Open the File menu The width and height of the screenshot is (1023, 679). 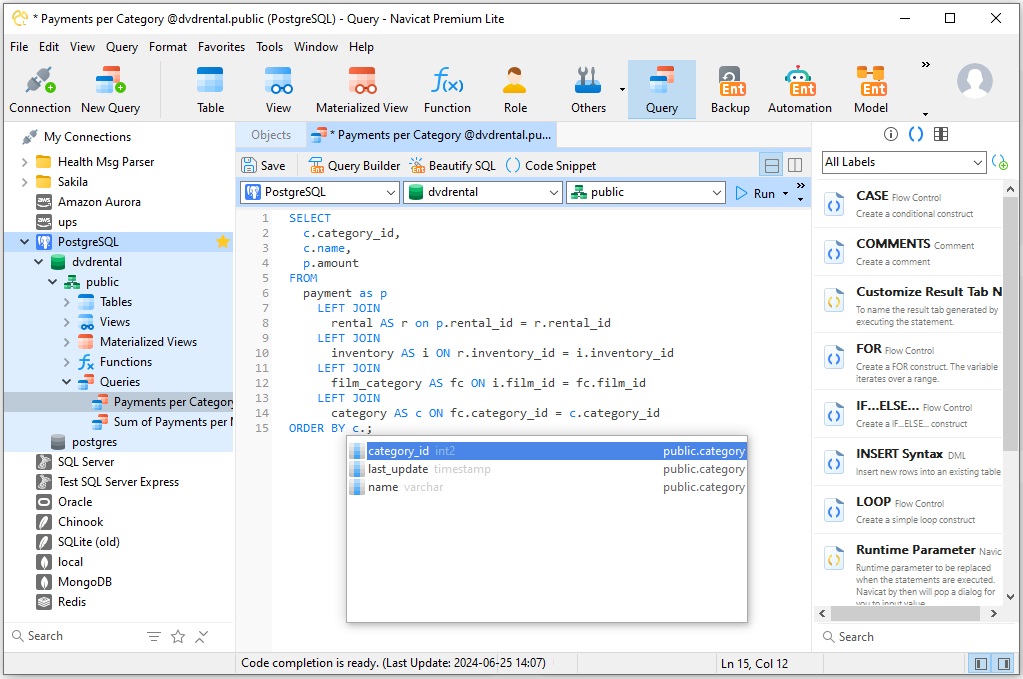(x=19, y=47)
